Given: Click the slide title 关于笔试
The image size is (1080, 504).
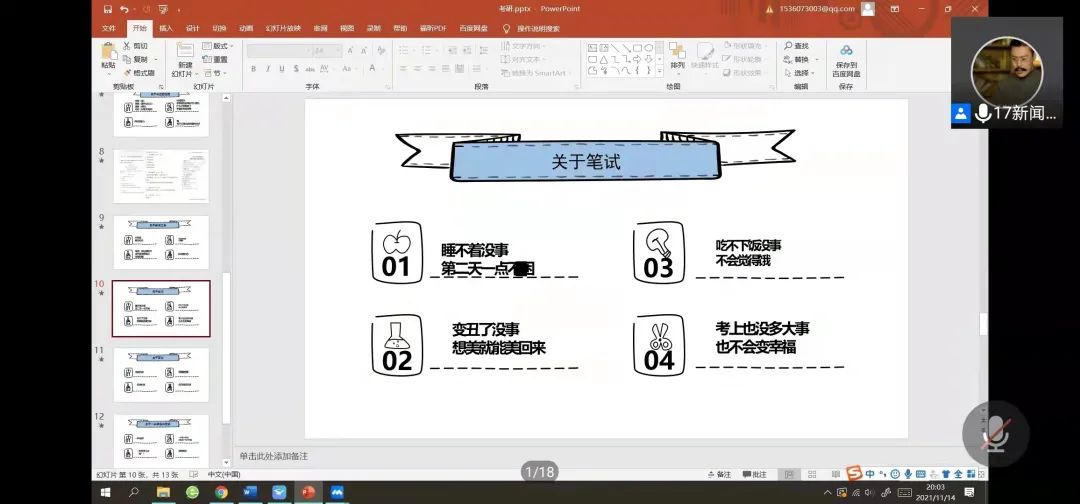Looking at the screenshot, I should [x=586, y=162].
